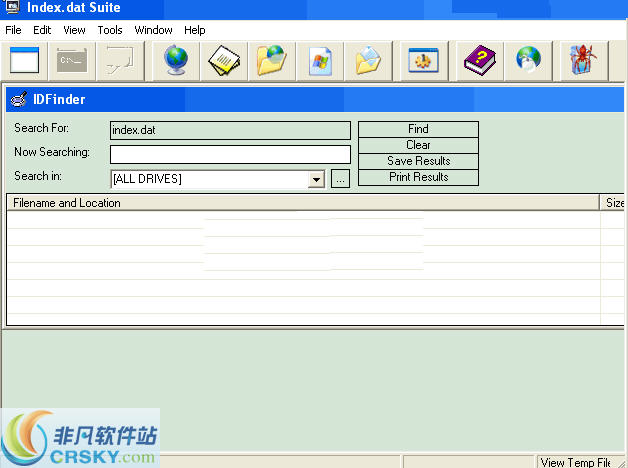Expand the Search in drives dropdown arrow

pyautogui.click(x=316, y=179)
